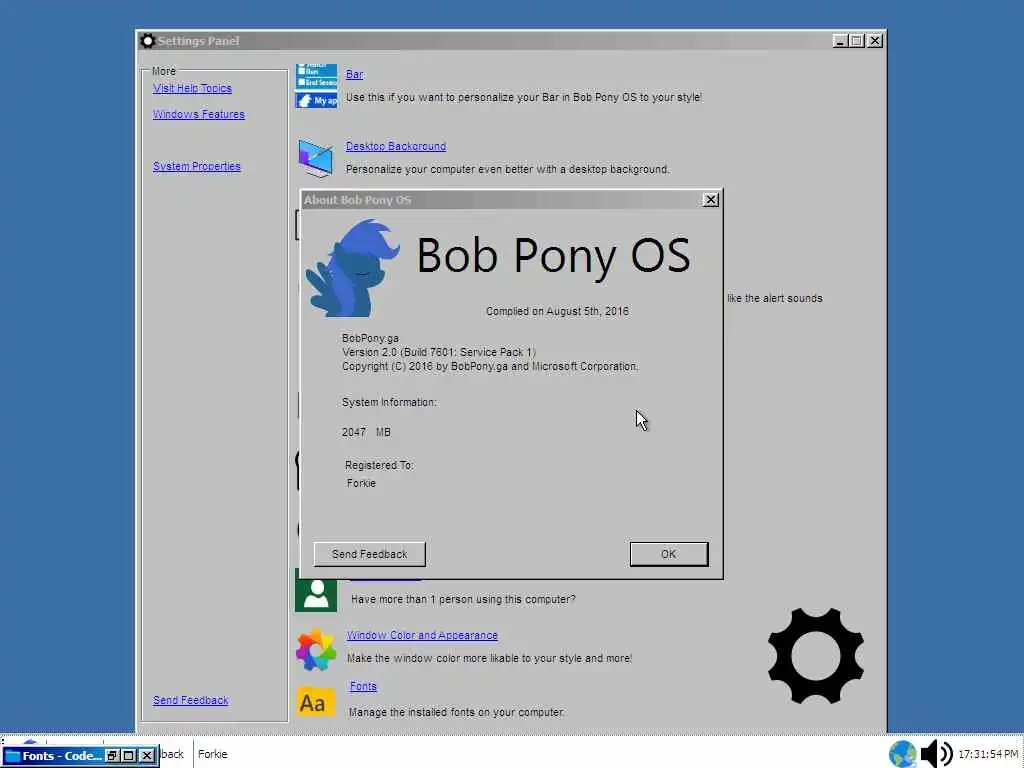Image resolution: width=1024 pixels, height=768 pixels.
Task: Click the gear icon in Settings Panel title bar
Action: tap(148, 41)
